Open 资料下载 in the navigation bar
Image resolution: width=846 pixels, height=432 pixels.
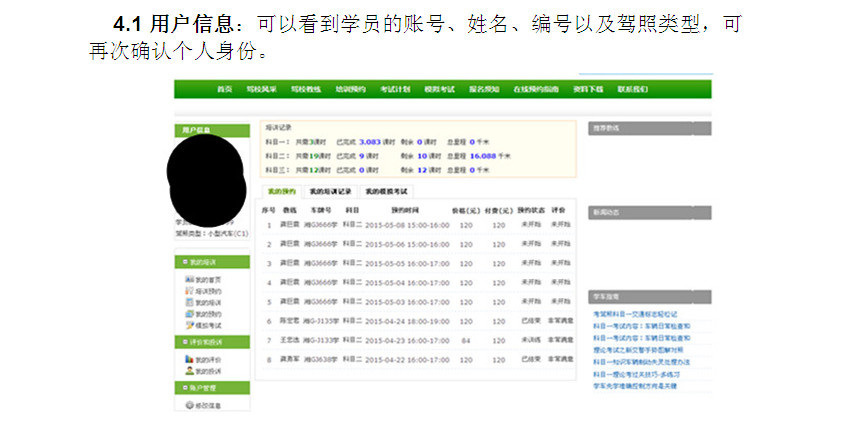pos(588,89)
